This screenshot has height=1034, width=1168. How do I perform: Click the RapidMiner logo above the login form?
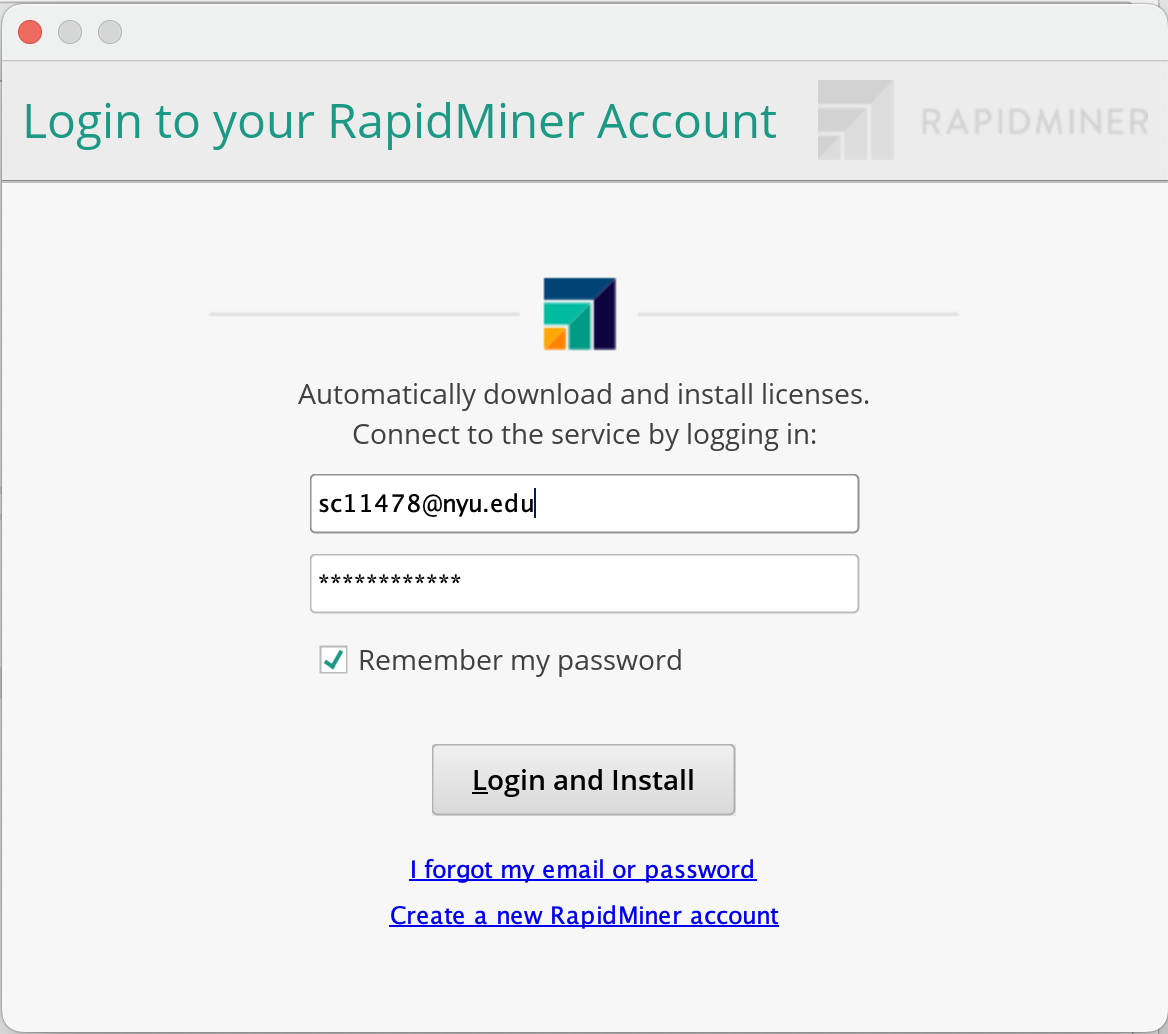pos(578,312)
